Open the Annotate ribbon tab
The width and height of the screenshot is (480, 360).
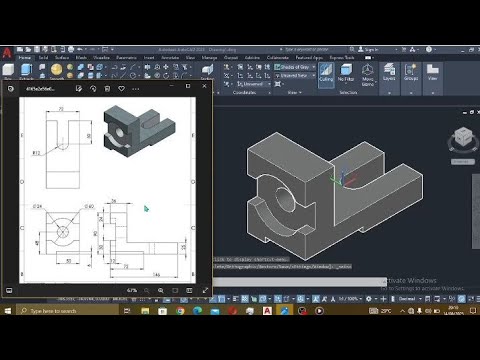(170, 58)
